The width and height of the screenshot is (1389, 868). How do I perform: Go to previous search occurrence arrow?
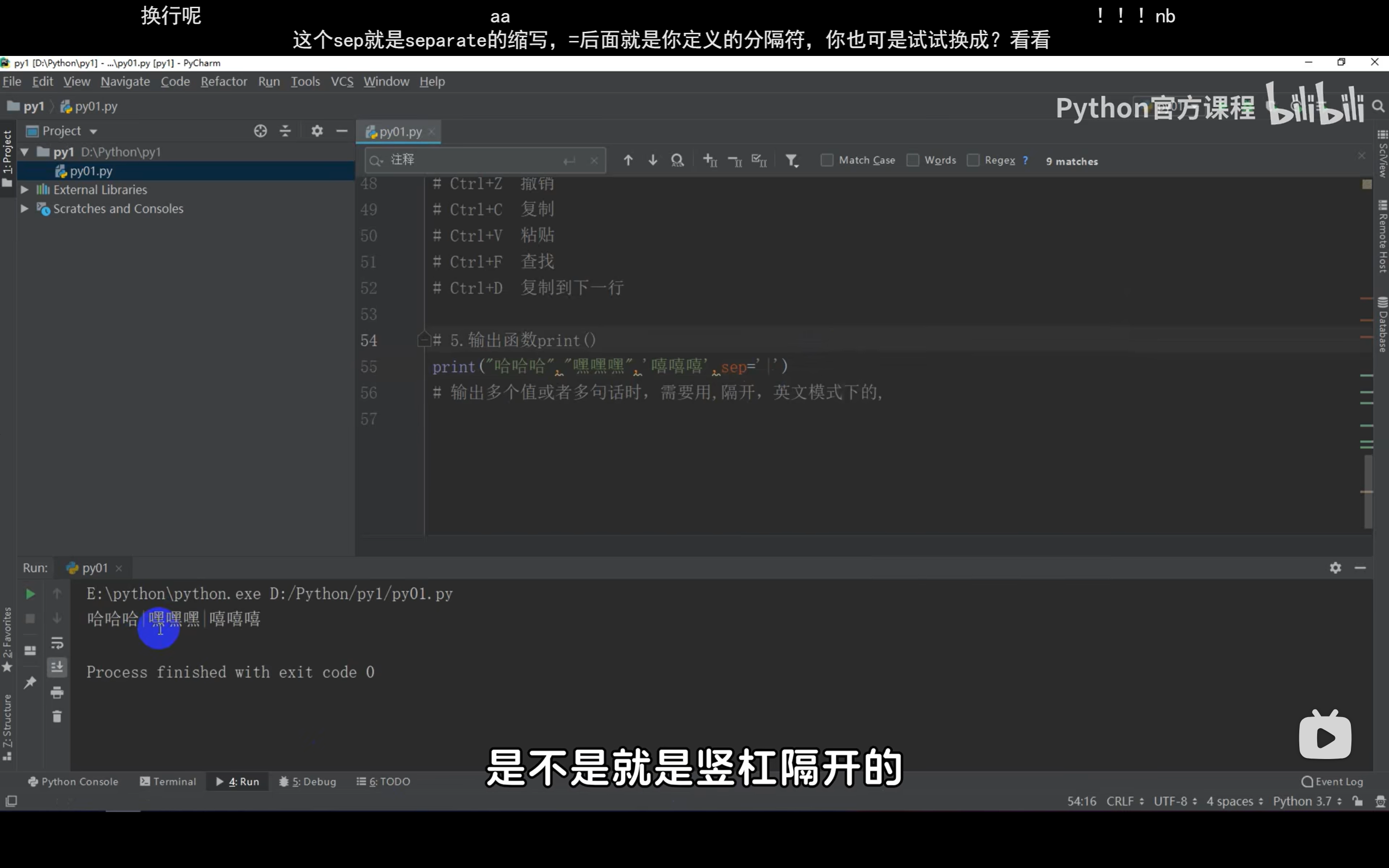(628, 160)
